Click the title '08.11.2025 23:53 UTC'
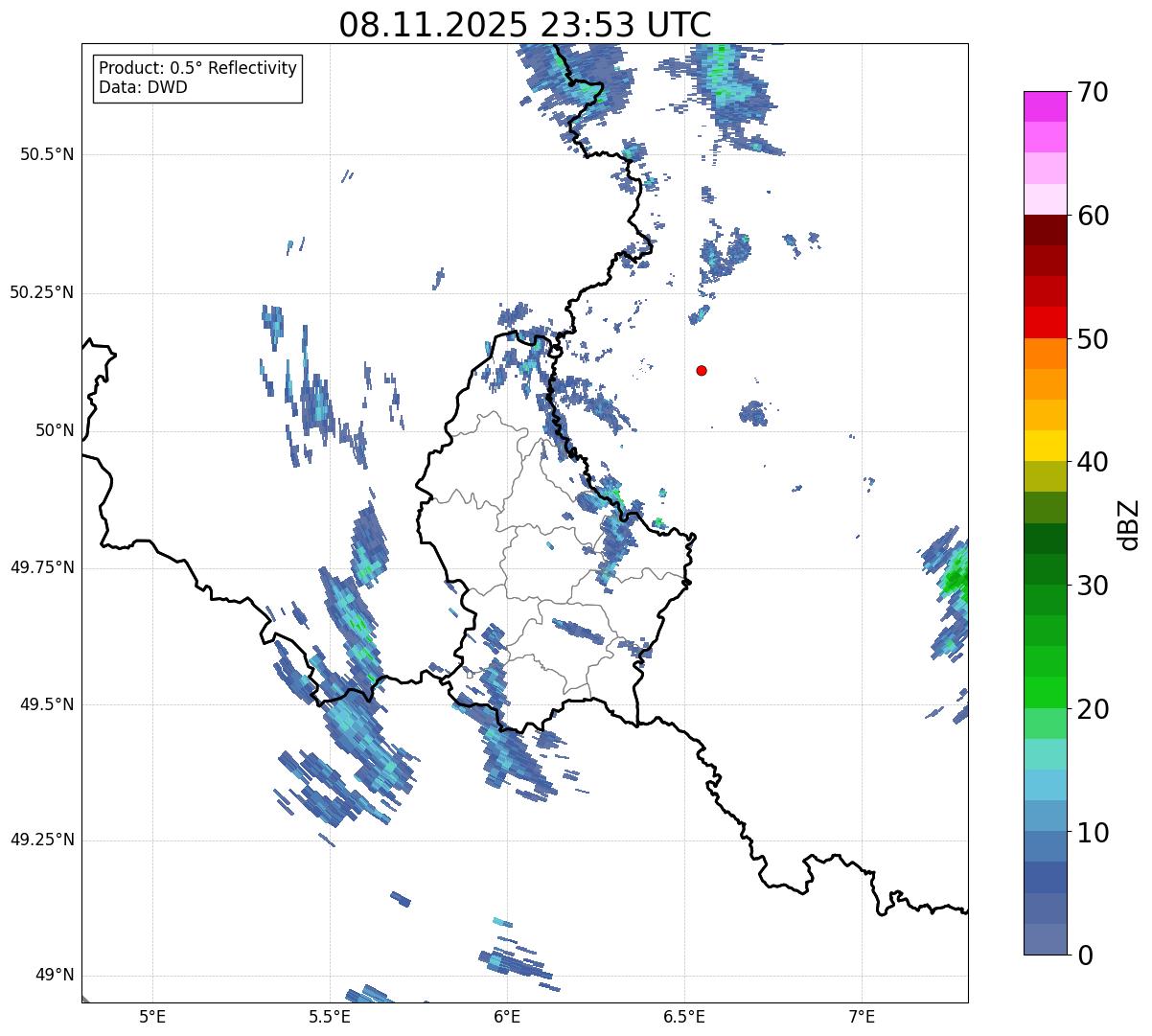The image size is (1152, 1036). click(525, 25)
